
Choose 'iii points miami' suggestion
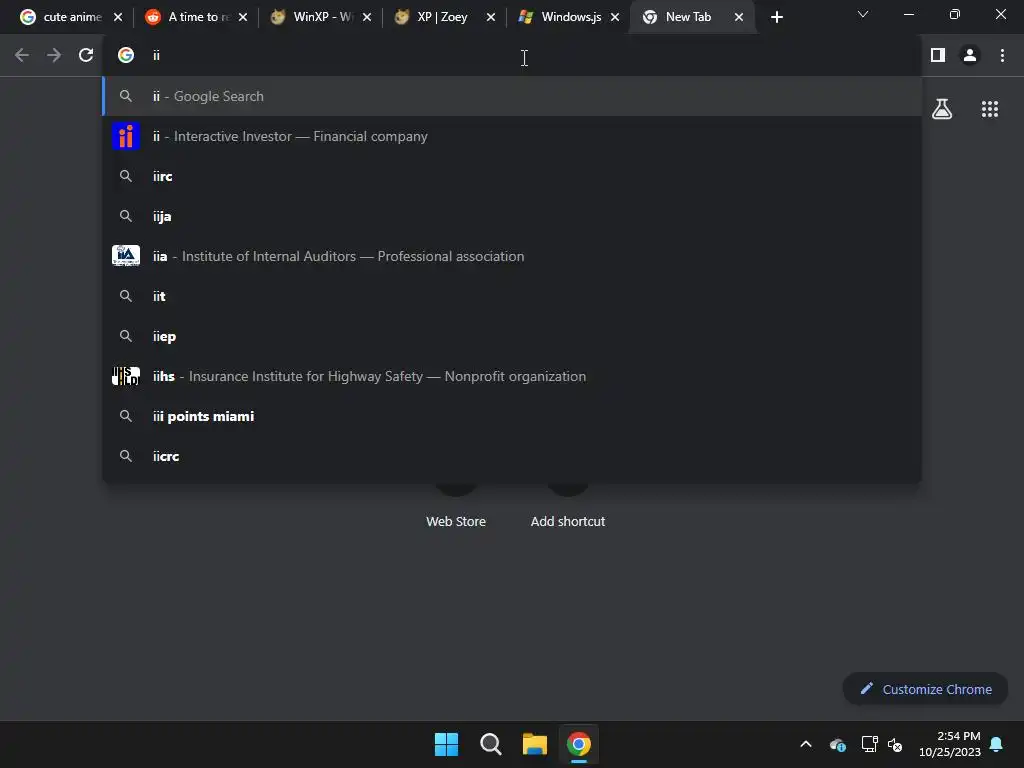click(x=512, y=416)
